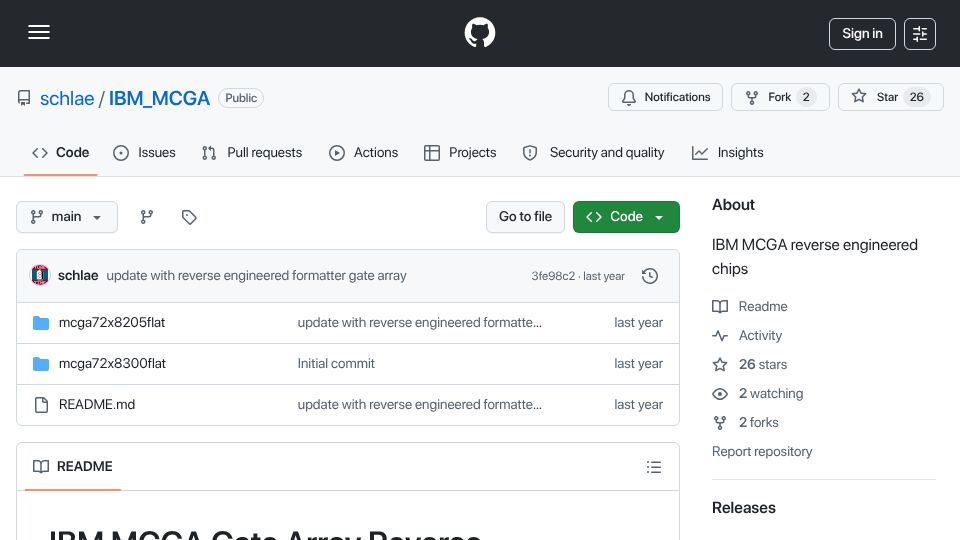The height and width of the screenshot is (540, 960).
Task: Click the repository book icon beside schlae
Action: [x=24, y=98]
